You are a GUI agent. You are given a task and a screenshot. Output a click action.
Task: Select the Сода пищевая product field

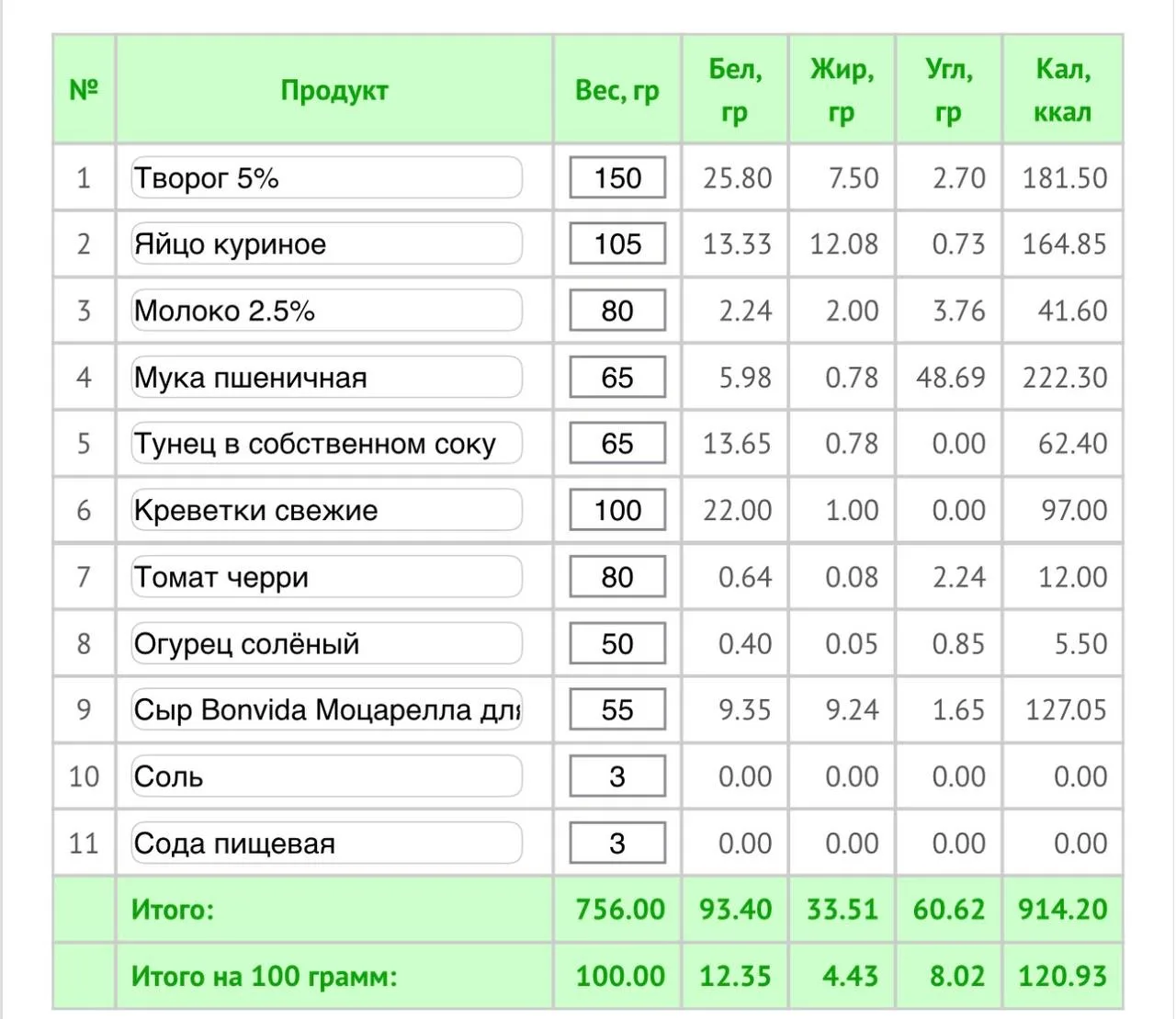click(x=327, y=843)
